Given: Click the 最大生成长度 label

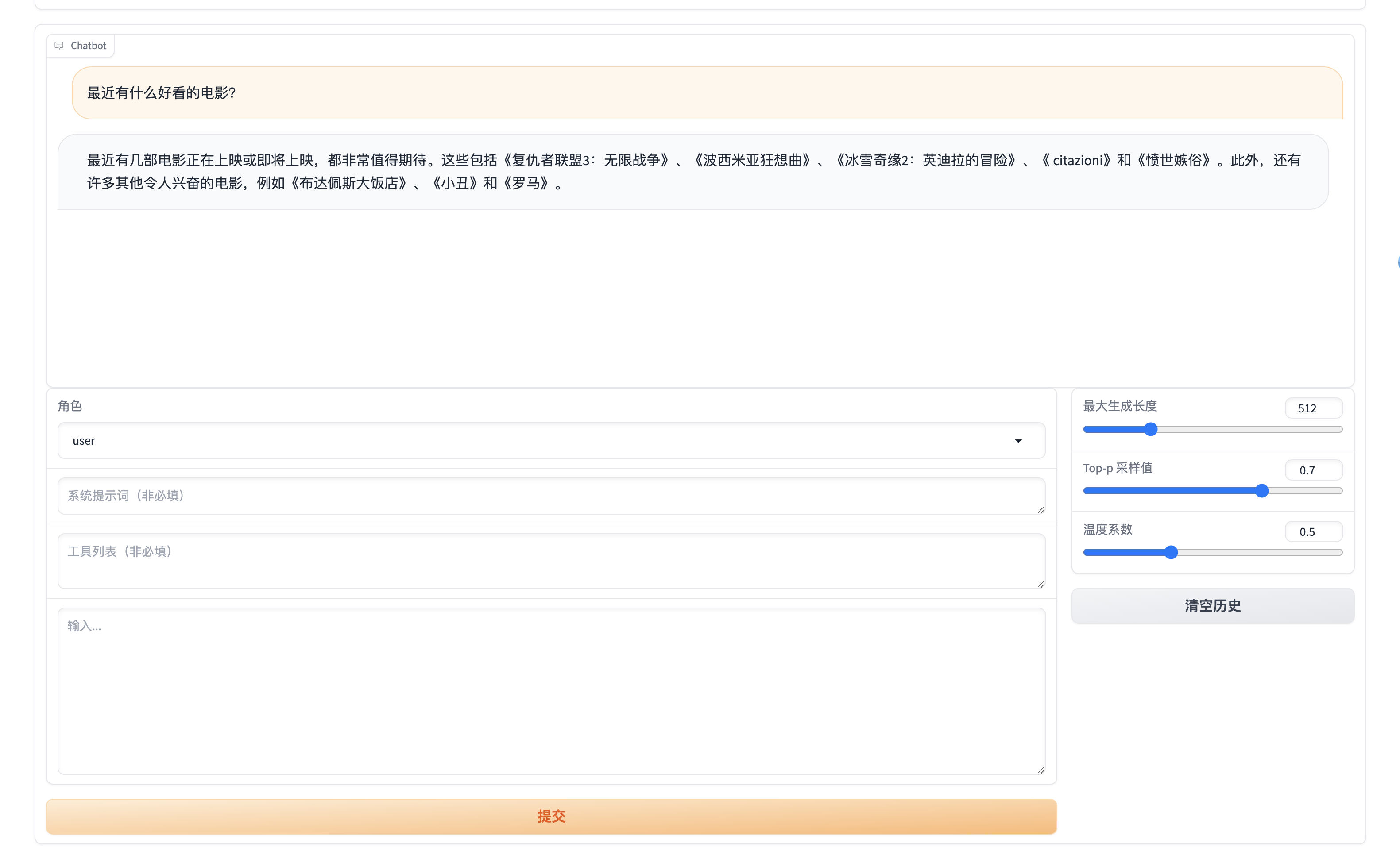Looking at the screenshot, I should pos(1120,406).
